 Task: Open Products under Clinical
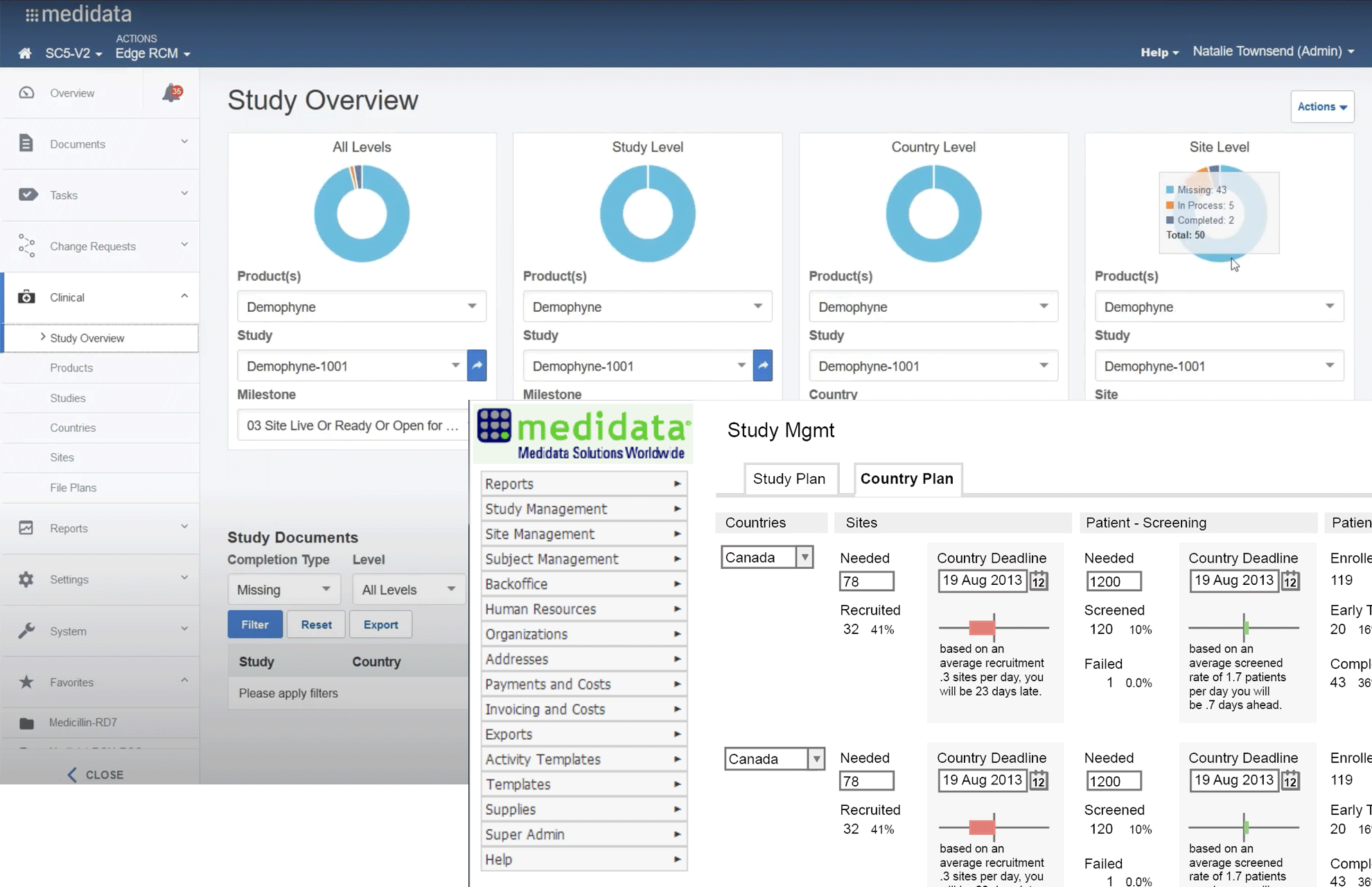(x=71, y=368)
